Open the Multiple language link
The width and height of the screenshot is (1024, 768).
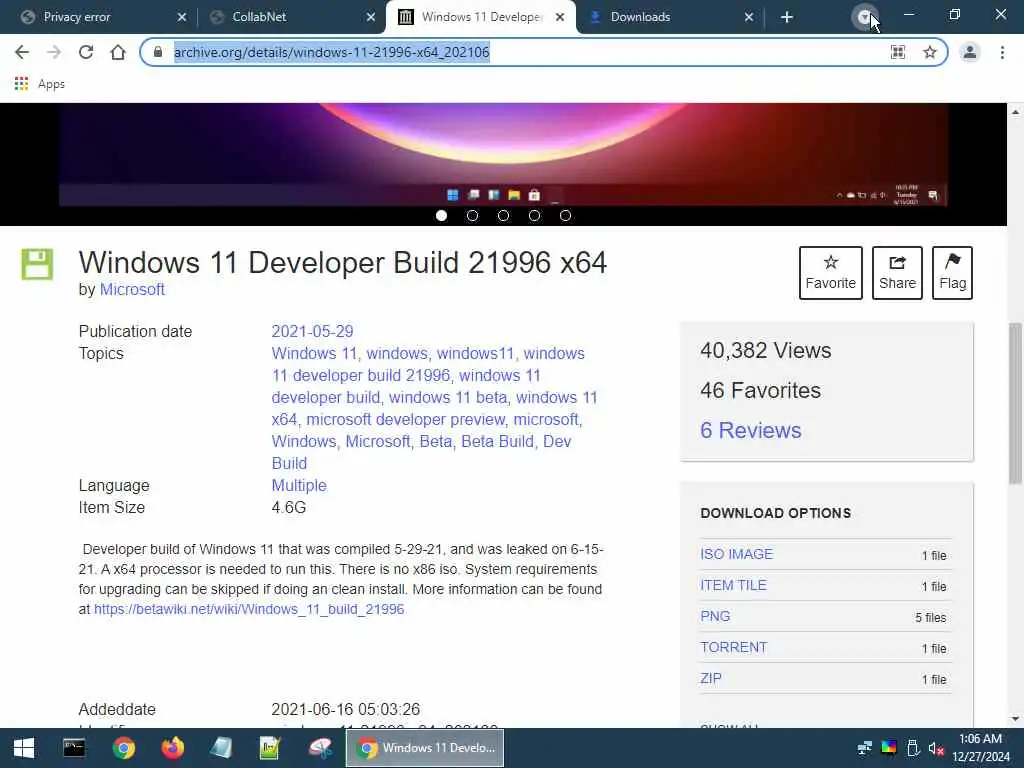click(299, 485)
